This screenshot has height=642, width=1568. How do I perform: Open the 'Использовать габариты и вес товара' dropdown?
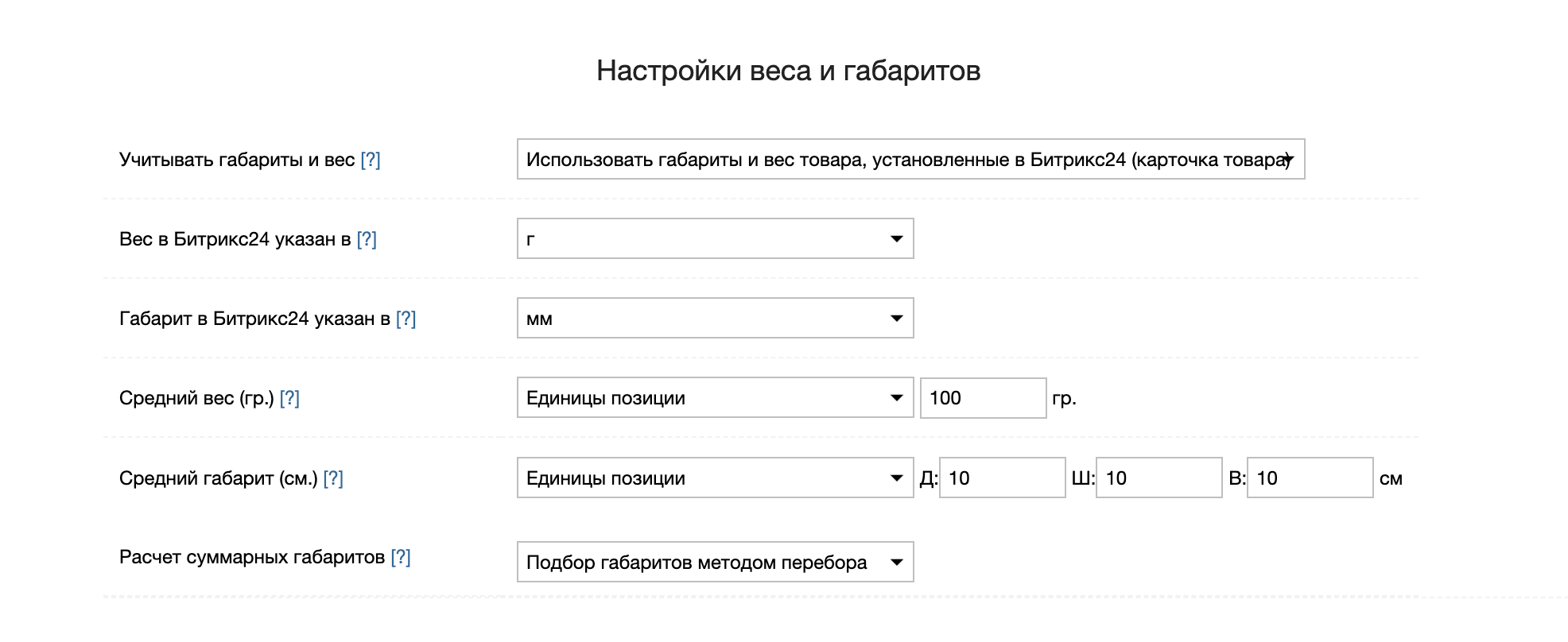click(x=910, y=160)
